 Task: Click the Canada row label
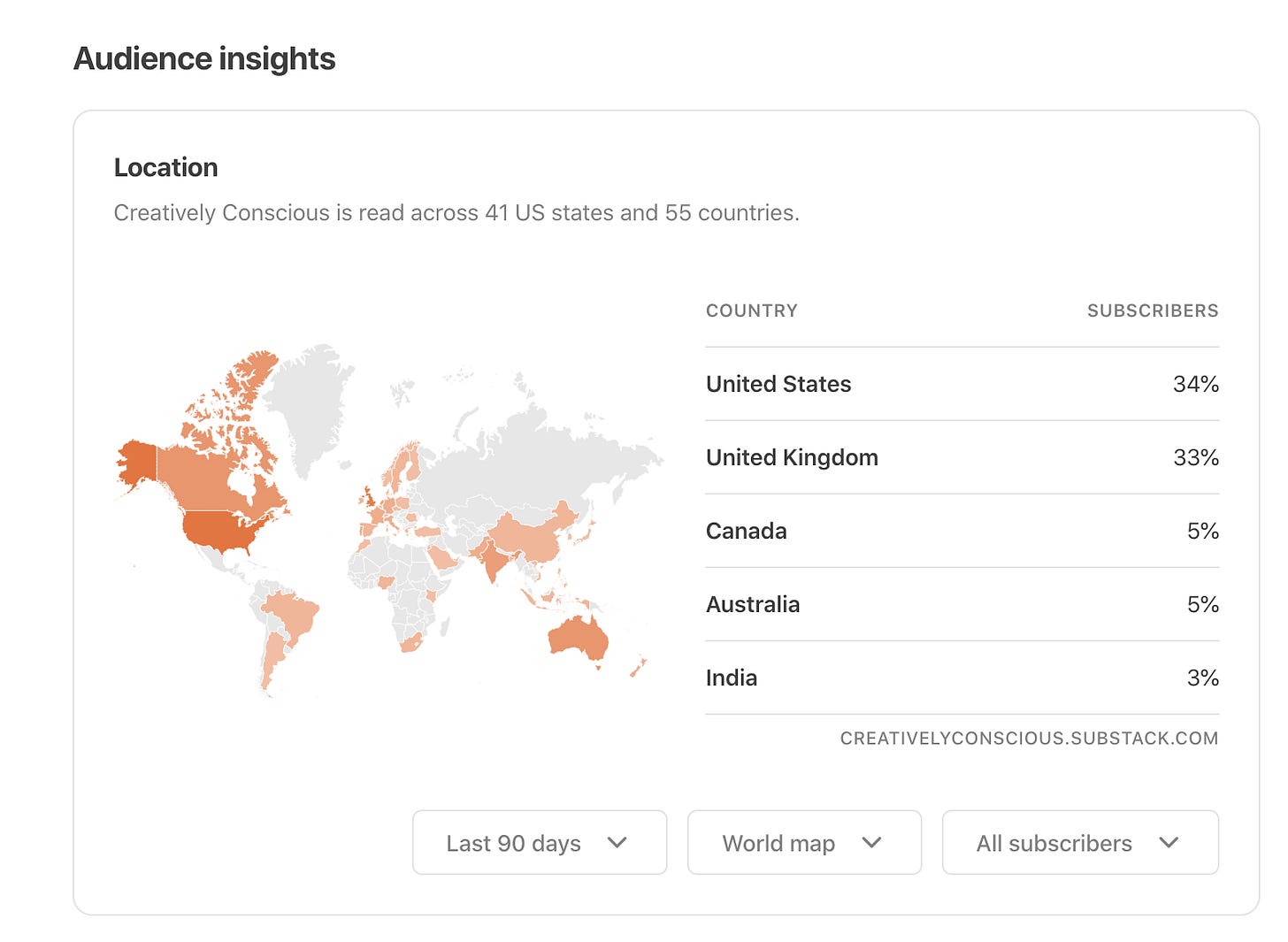(746, 531)
